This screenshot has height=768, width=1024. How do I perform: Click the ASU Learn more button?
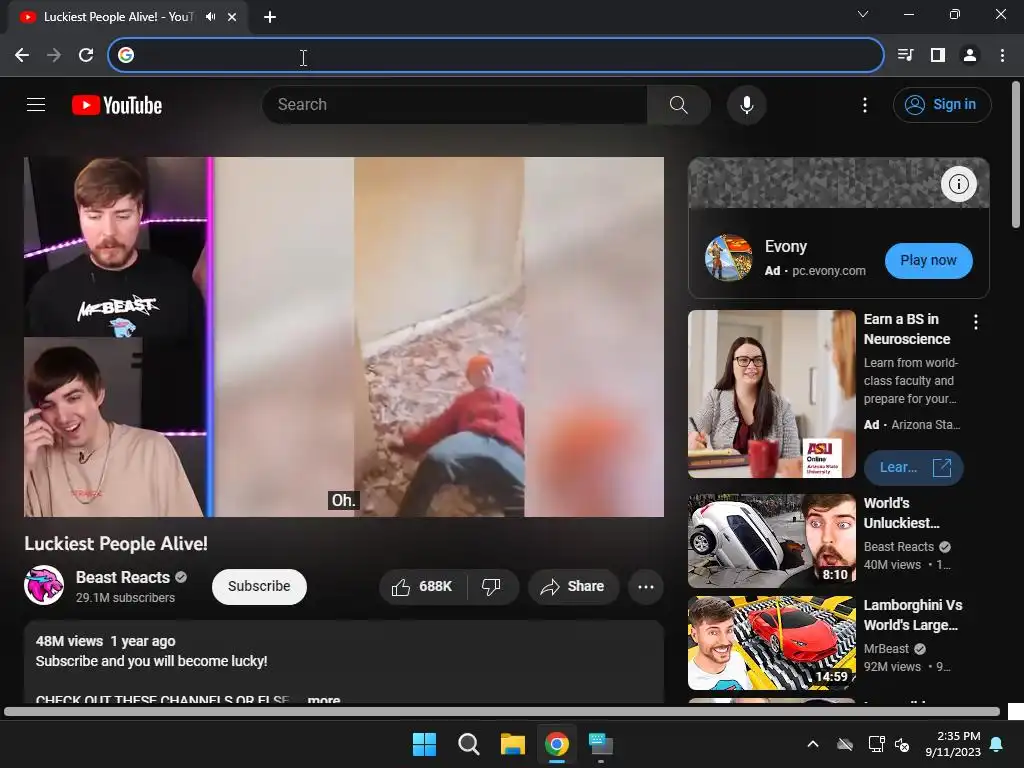[x=913, y=468]
